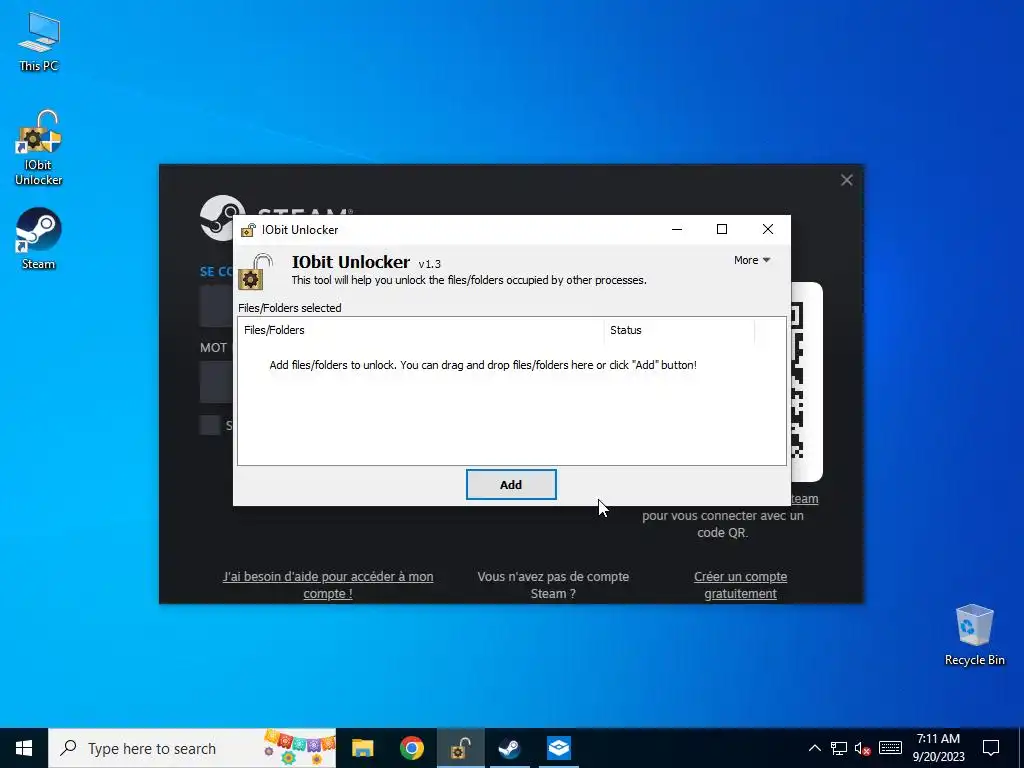Switch to Steam taskbar button
Image resolution: width=1024 pixels, height=768 pixels.
pyautogui.click(x=509, y=748)
